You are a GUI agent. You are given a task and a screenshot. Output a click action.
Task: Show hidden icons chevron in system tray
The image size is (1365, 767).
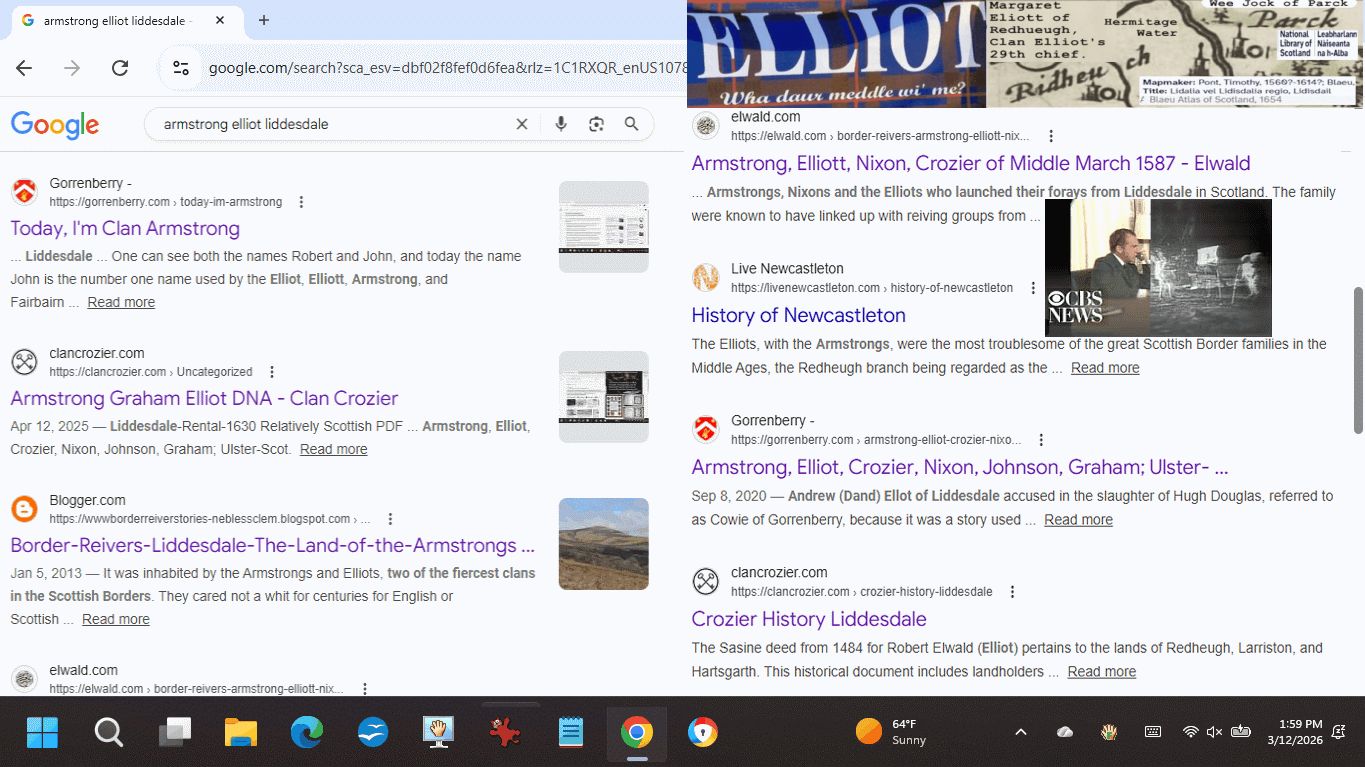pos(1020,732)
